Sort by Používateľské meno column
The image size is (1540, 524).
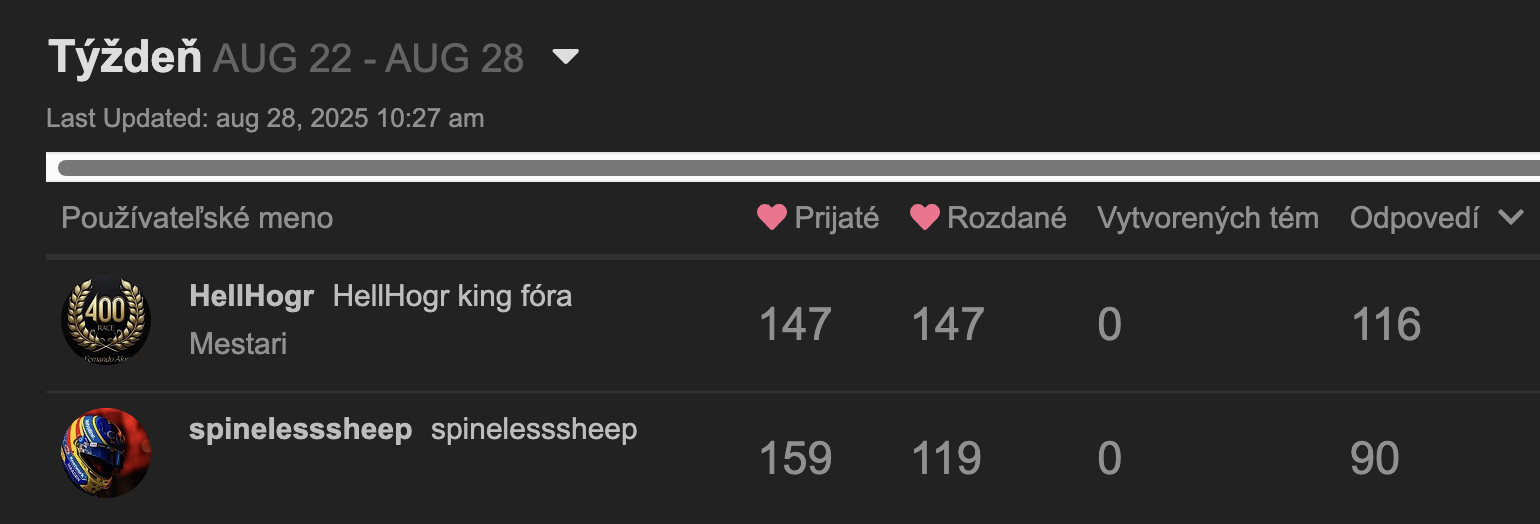coord(197,218)
